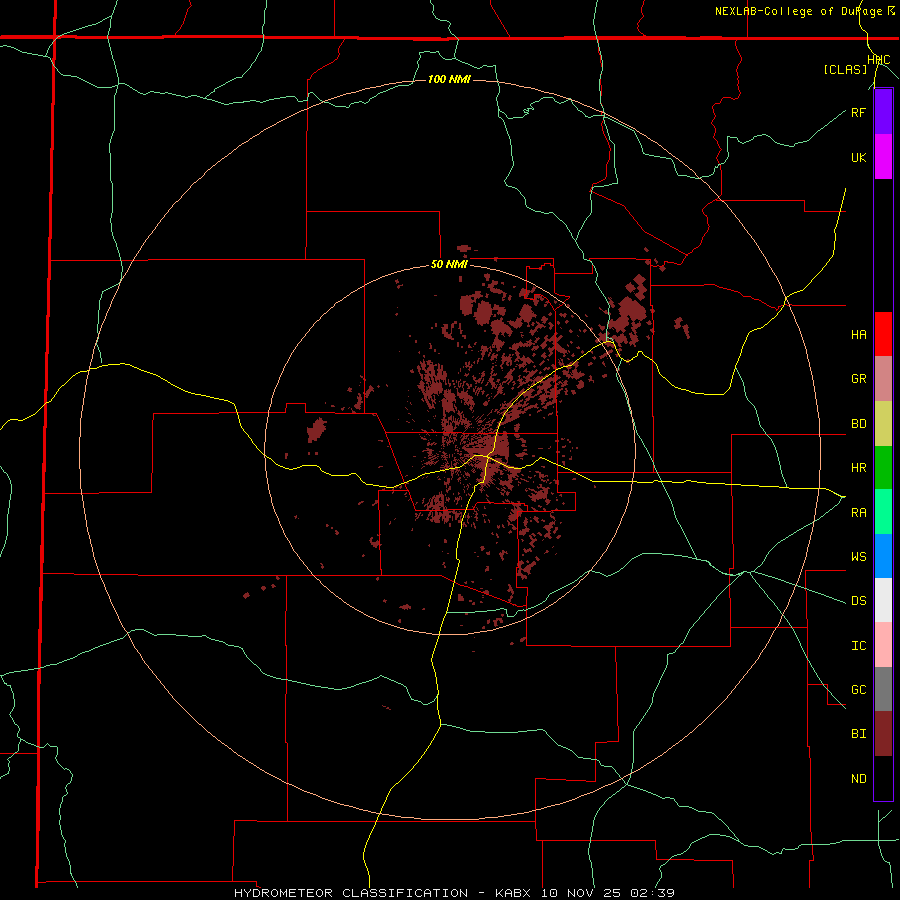Click the BD legend label
Screen dimensions: 900x900
pos(858,424)
